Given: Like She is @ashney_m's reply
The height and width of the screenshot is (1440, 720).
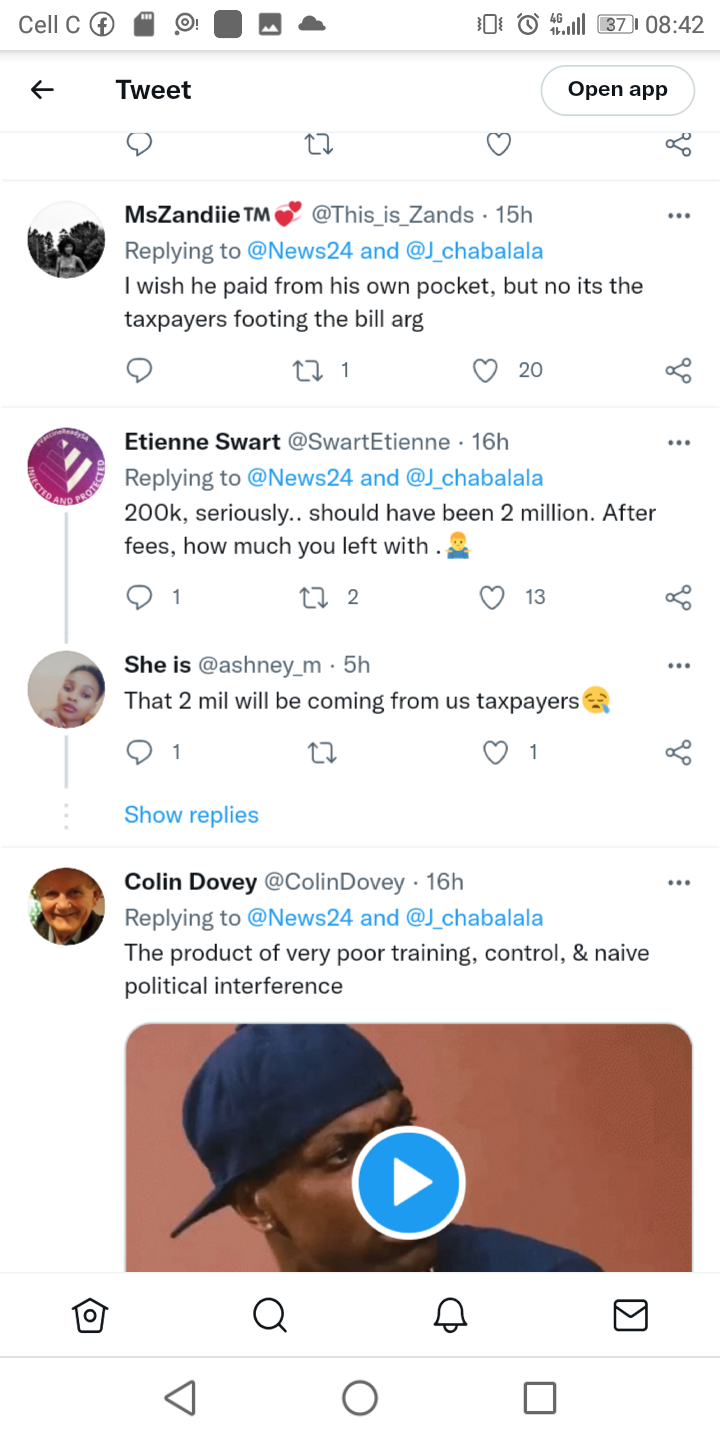Looking at the screenshot, I should (x=496, y=752).
